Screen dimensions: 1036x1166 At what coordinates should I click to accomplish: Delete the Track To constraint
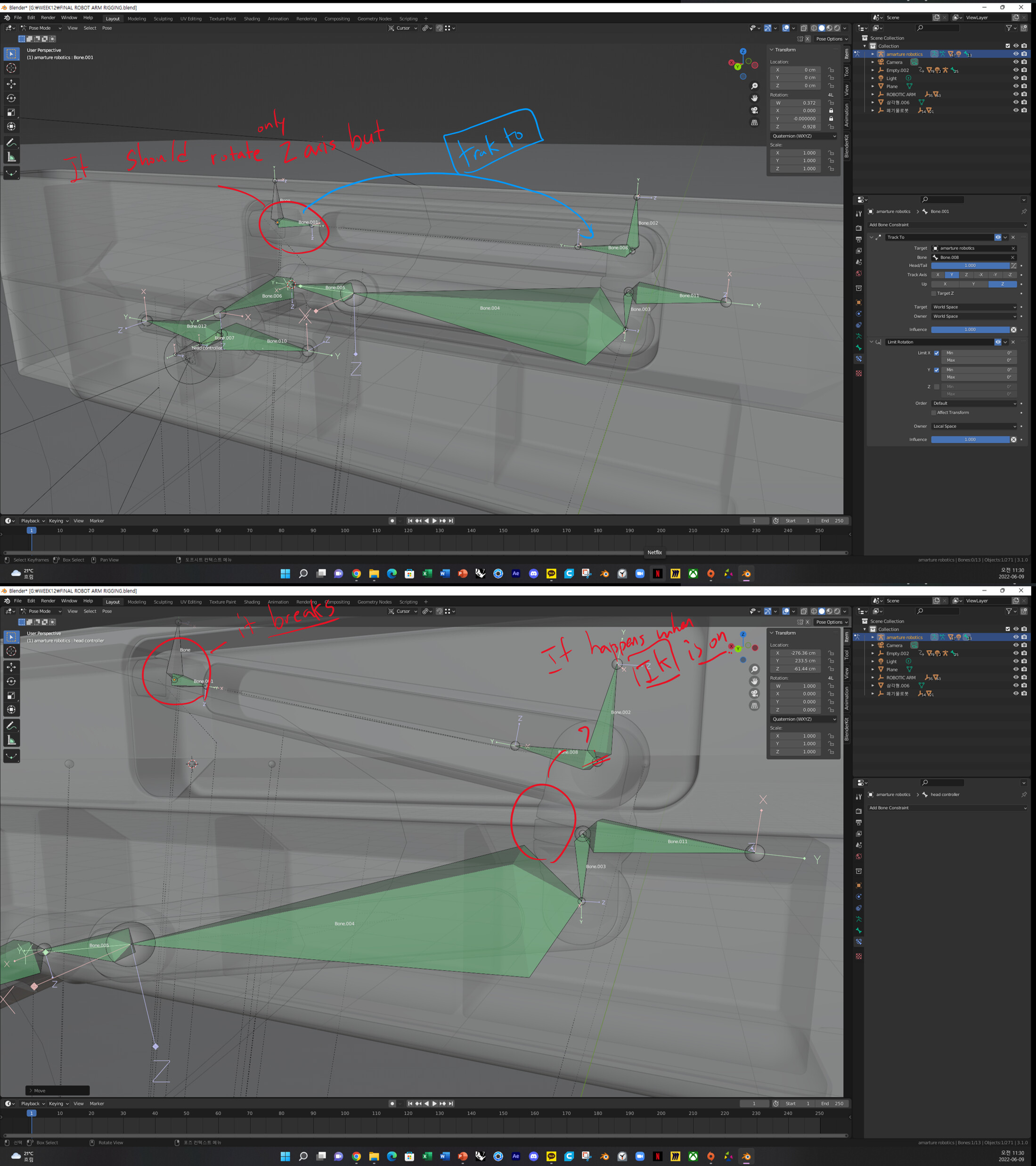(1012, 237)
